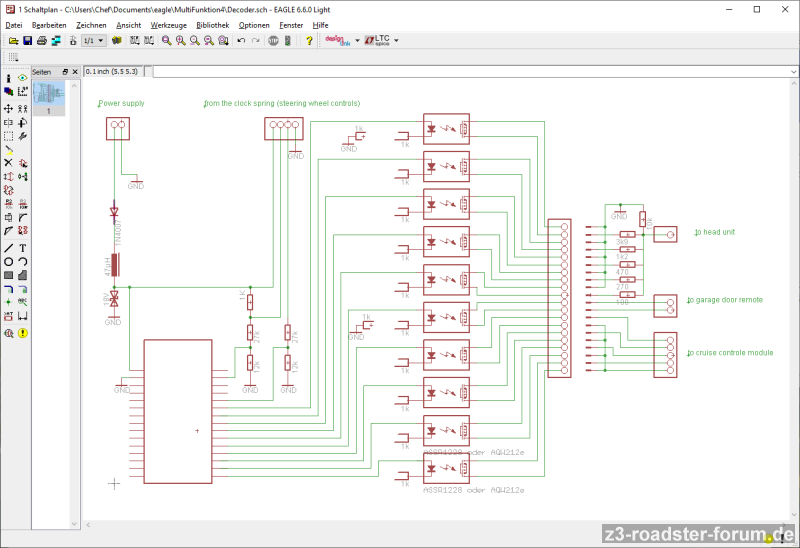Select sheet 1 thumbnail in Seiten panel

click(x=48, y=96)
